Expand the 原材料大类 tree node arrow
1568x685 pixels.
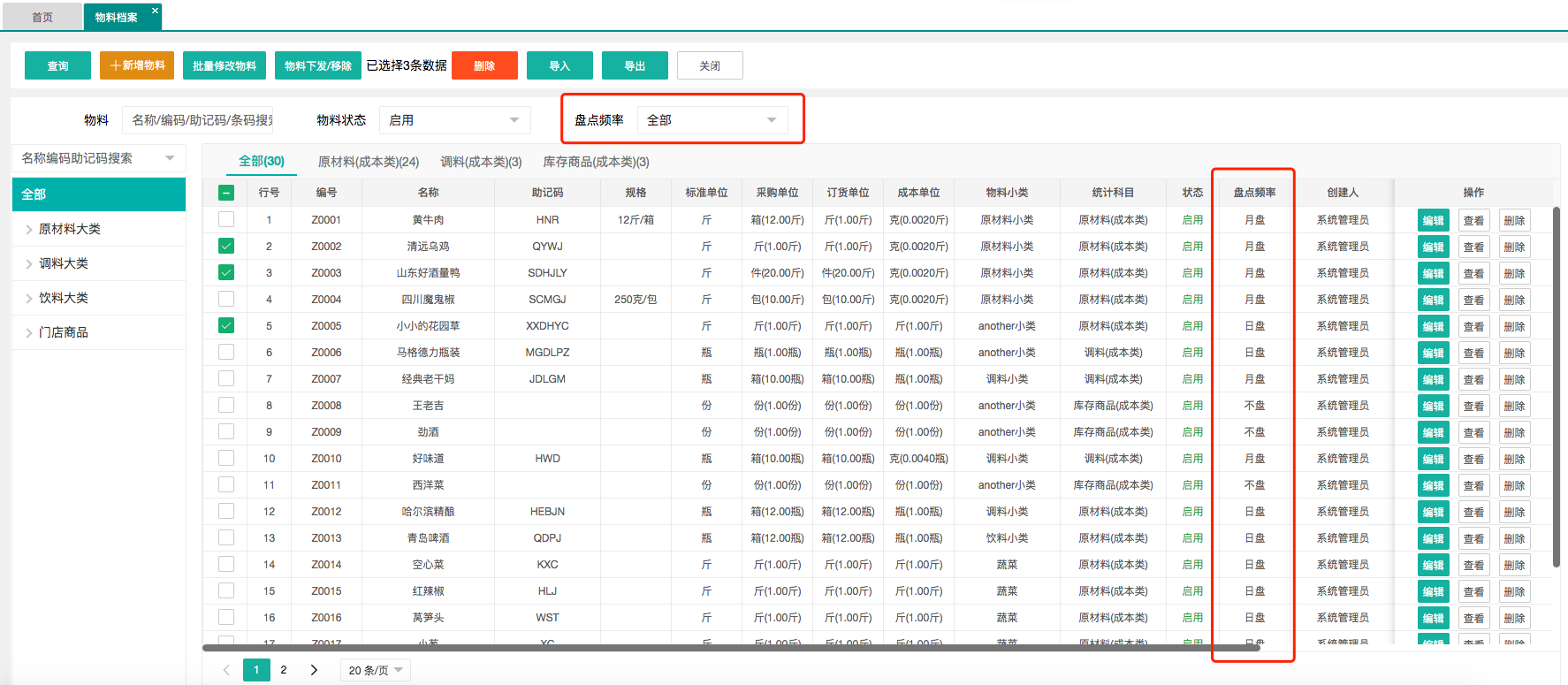[x=28, y=230]
